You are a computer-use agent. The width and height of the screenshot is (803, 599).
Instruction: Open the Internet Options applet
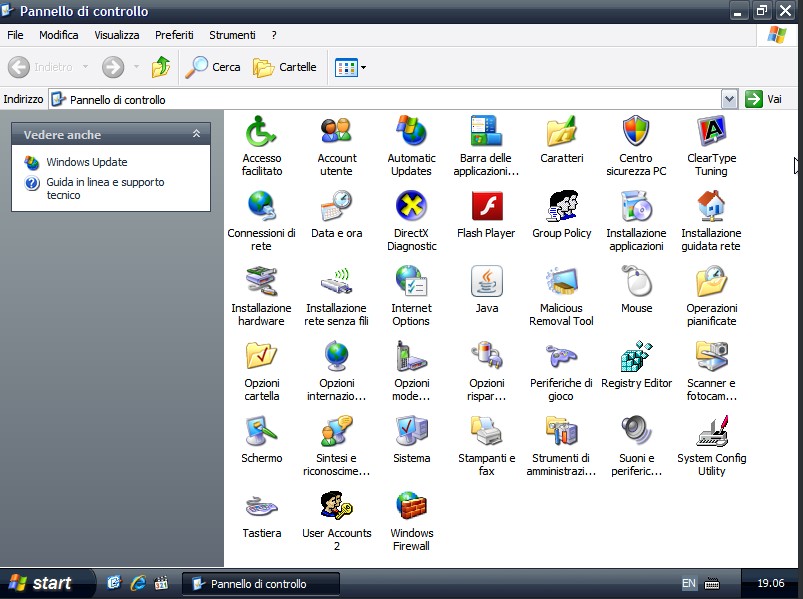(411, 295)
